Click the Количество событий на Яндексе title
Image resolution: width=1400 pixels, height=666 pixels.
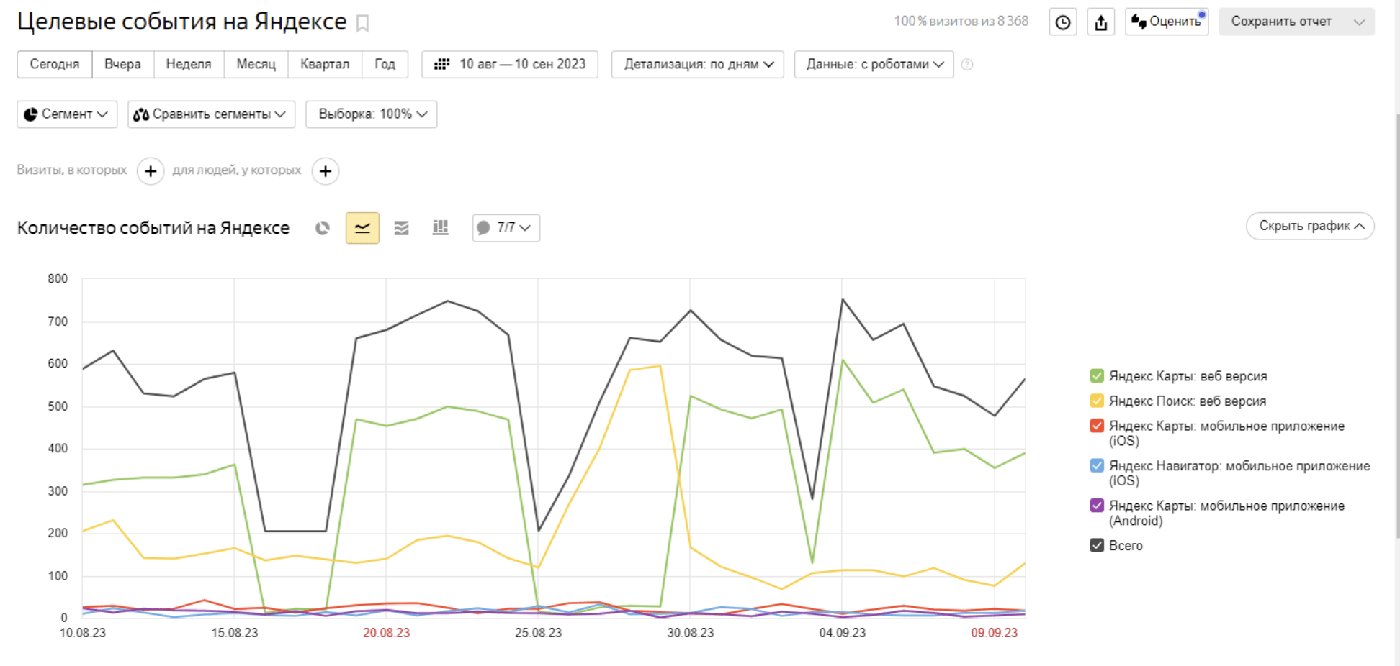click(x=154, y=228)
